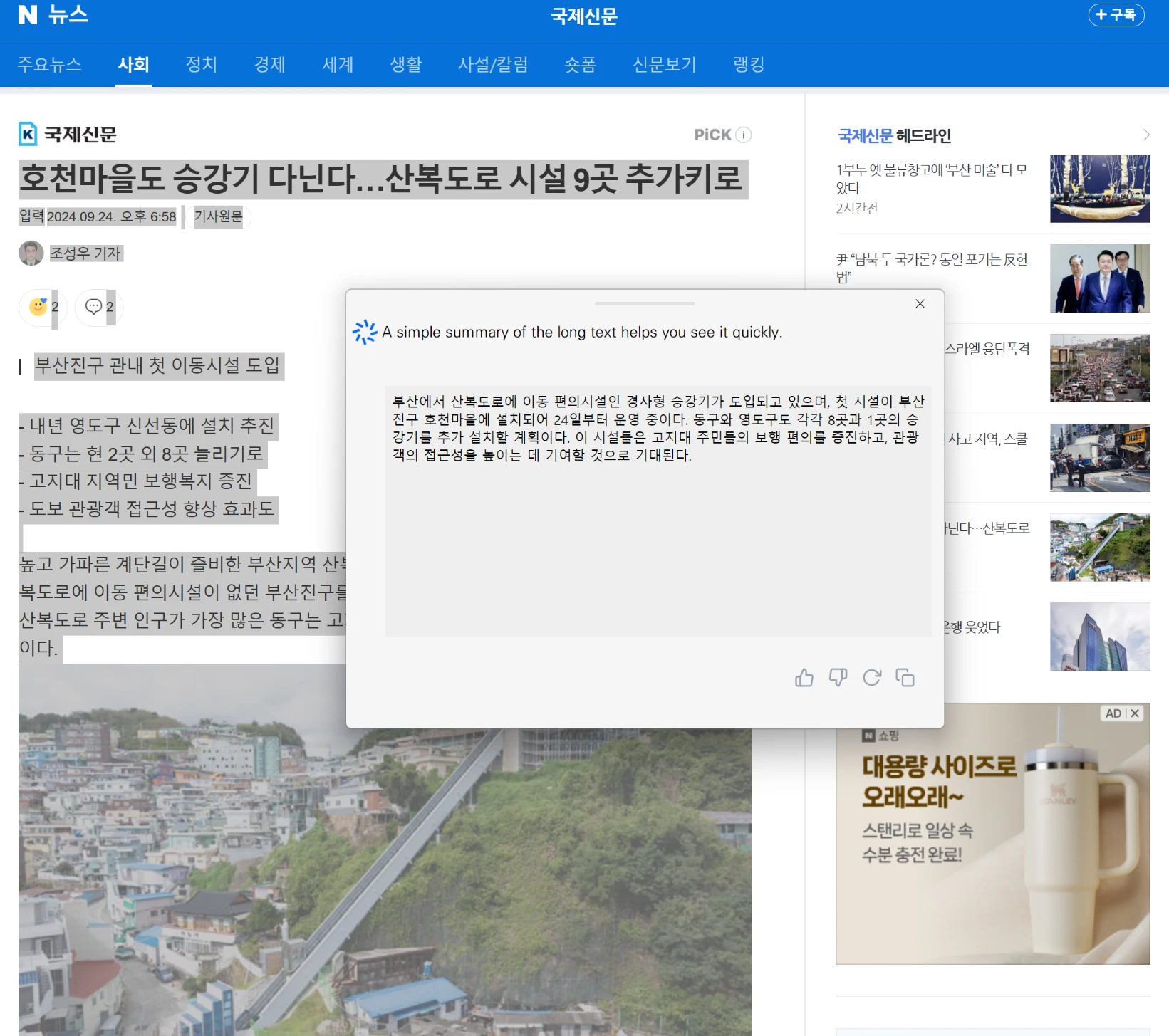The image size is (1169, 1036).
Task: Click the PiCK info icon
Action: 744,135
